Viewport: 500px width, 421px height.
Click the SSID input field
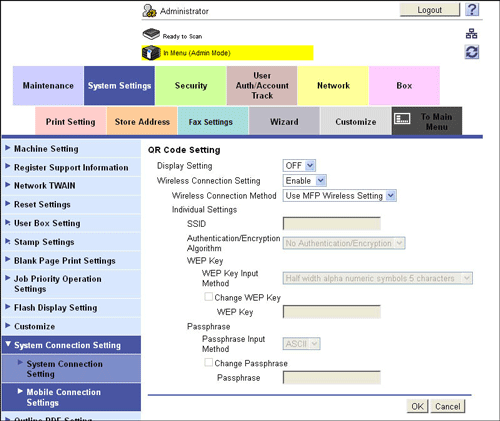pos(332,224)
